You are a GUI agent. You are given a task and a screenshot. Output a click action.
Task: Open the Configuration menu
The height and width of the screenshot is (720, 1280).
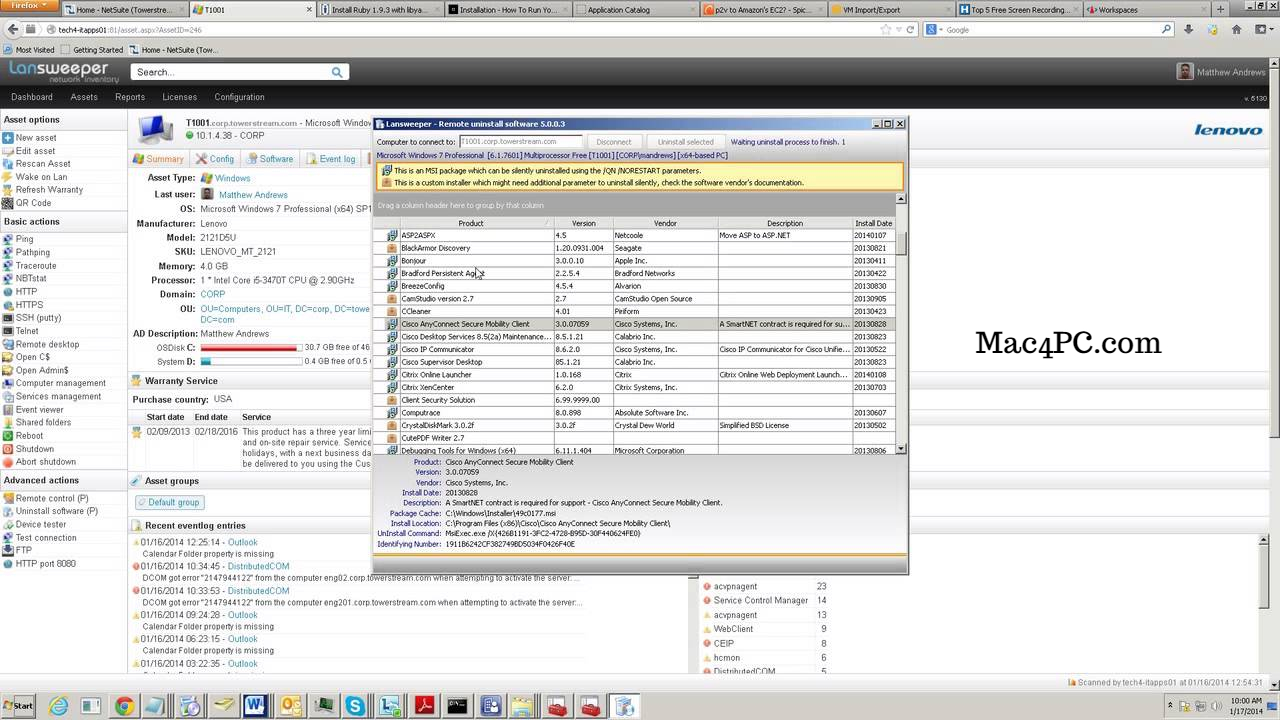239,97
